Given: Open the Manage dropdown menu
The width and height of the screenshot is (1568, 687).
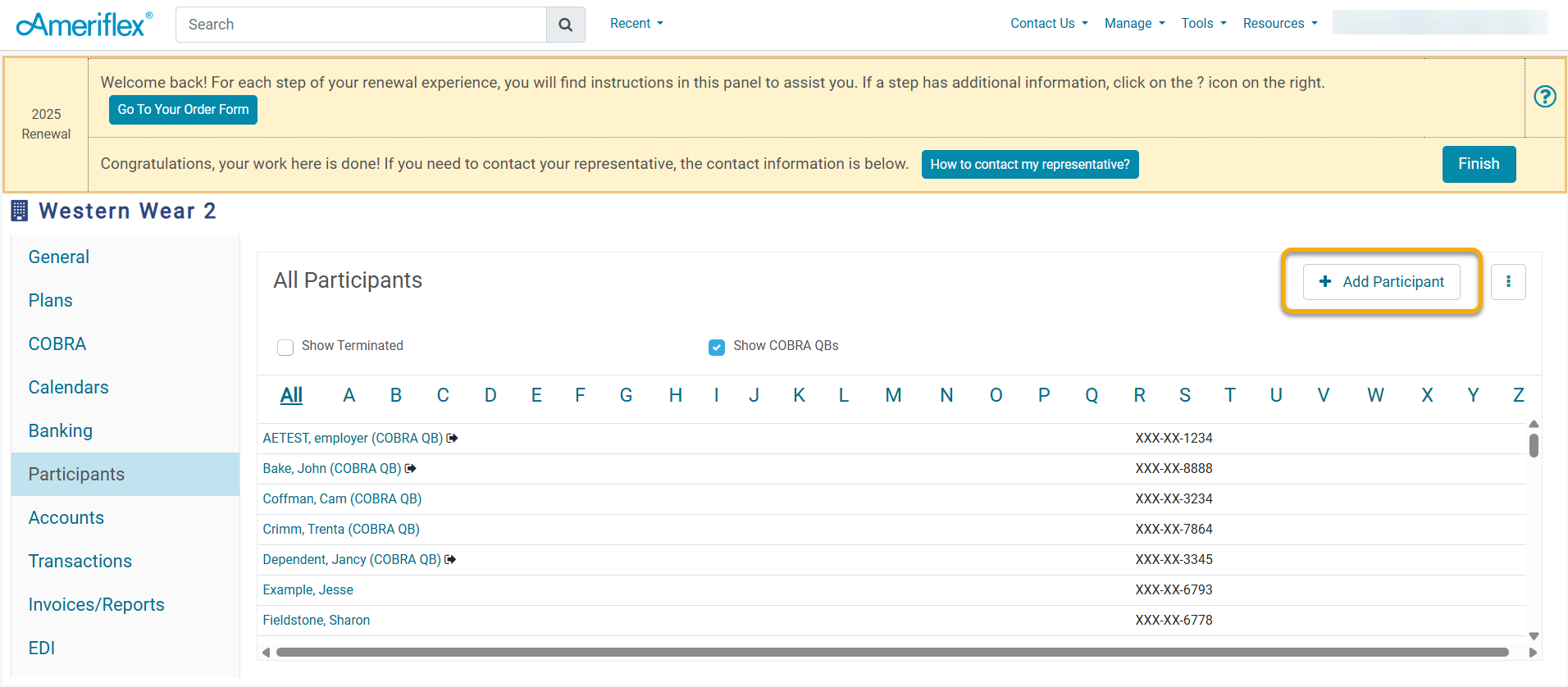Looking at the screenshot, I should [1134, 24].
